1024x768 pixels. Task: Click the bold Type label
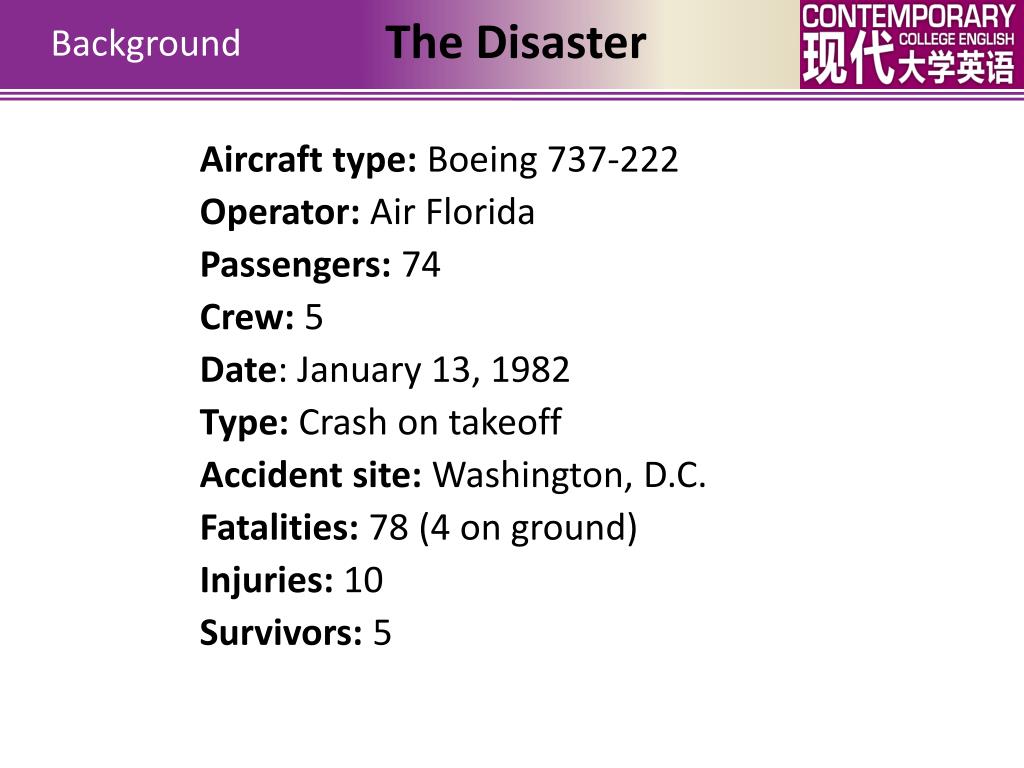[x=244, y=424]
